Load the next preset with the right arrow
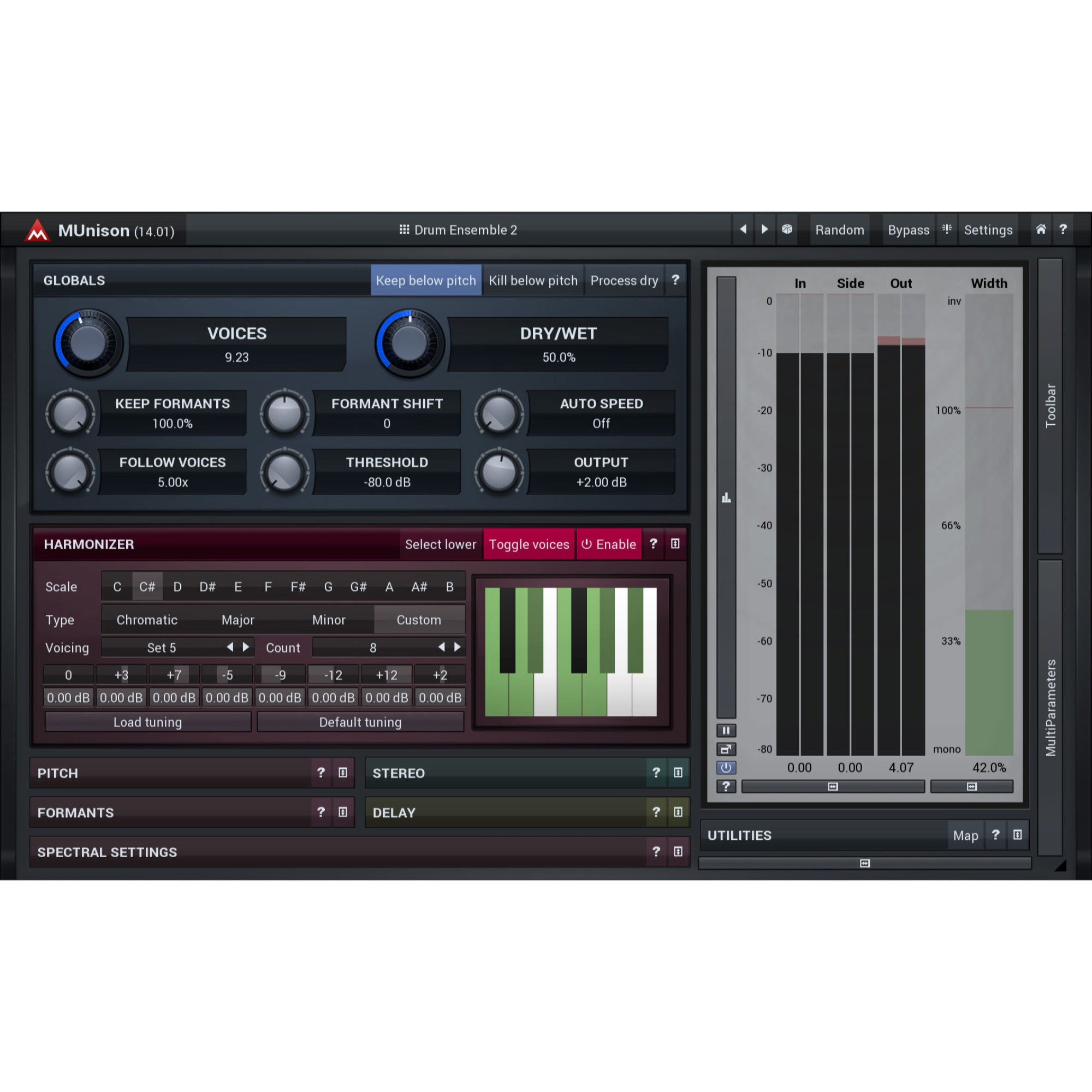The width and height of the screenshot is (1092, 1092). 764,229
